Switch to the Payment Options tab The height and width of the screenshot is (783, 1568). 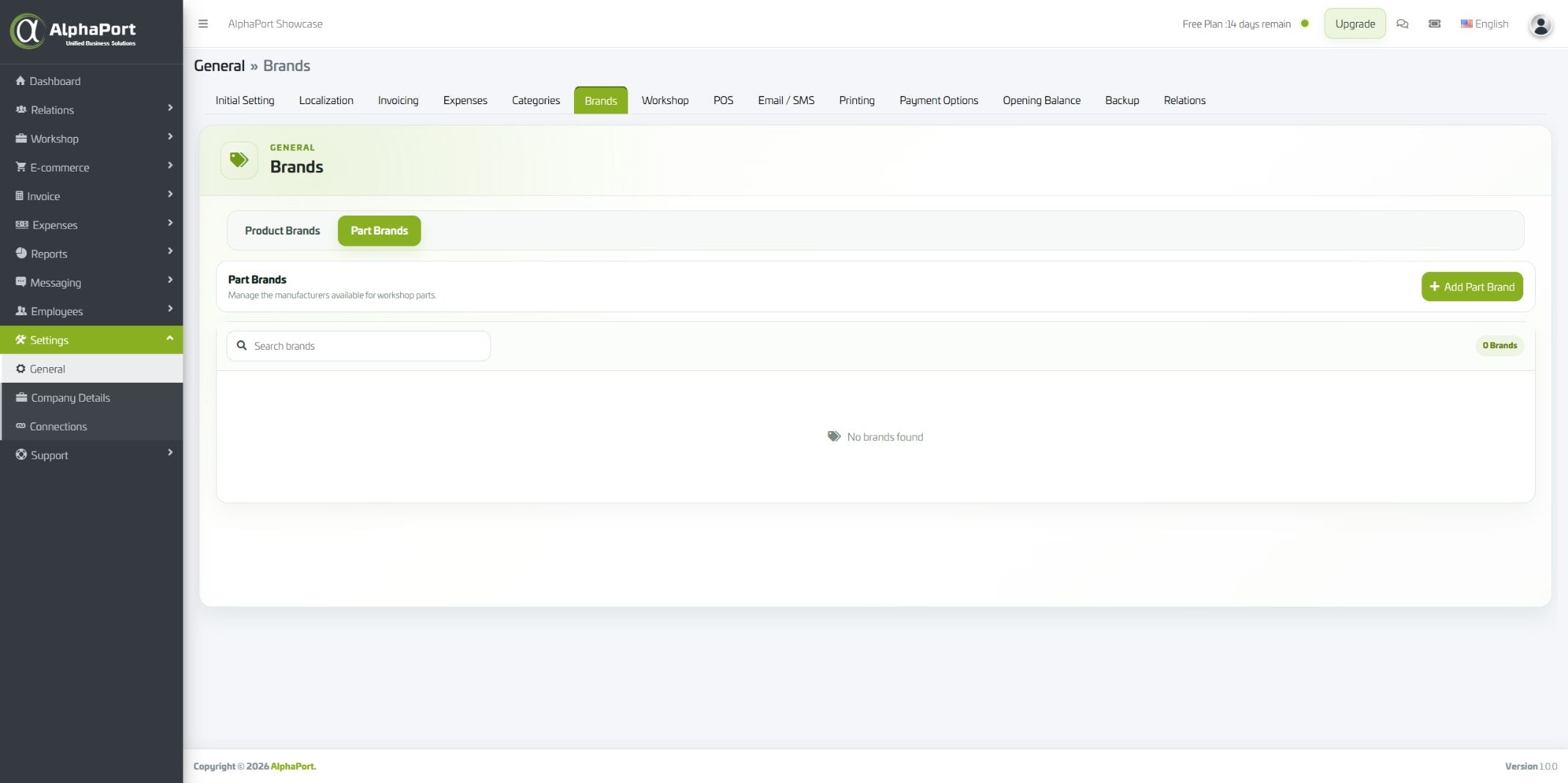(939, 100)
